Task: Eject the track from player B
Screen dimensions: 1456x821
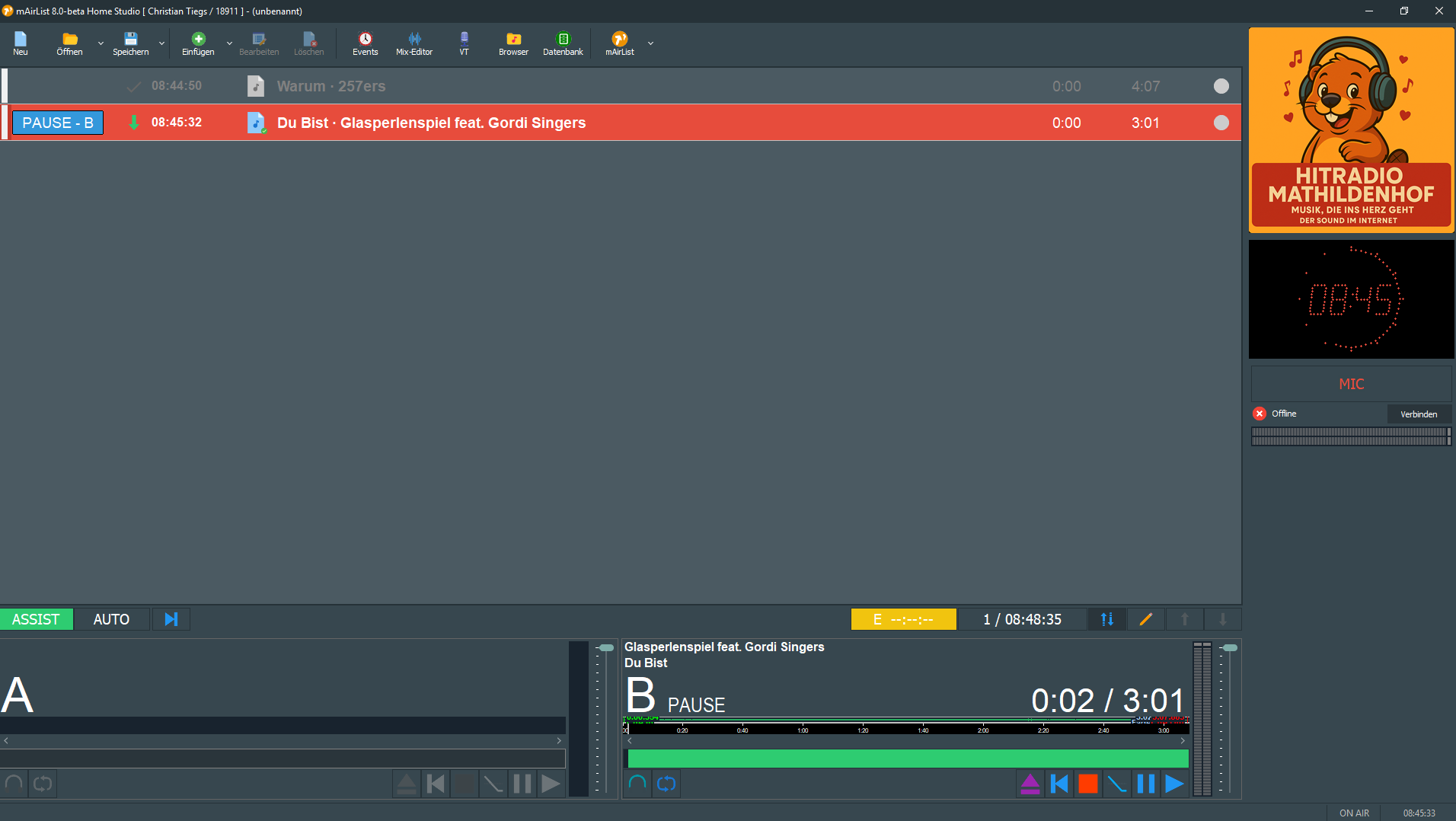Action: point(1030,784)
